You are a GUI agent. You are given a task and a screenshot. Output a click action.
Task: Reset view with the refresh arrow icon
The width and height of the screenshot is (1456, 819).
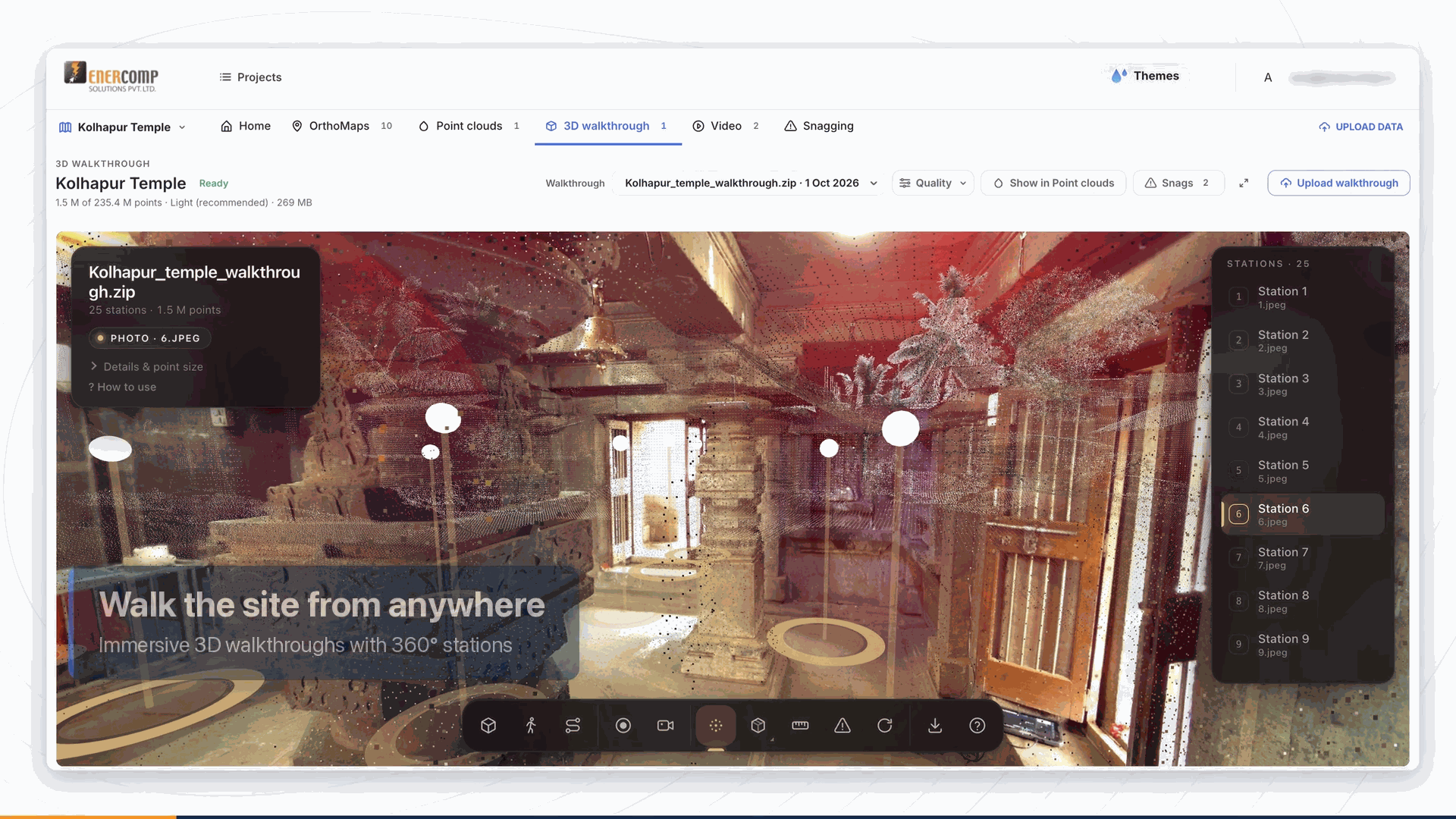(884, 726)
